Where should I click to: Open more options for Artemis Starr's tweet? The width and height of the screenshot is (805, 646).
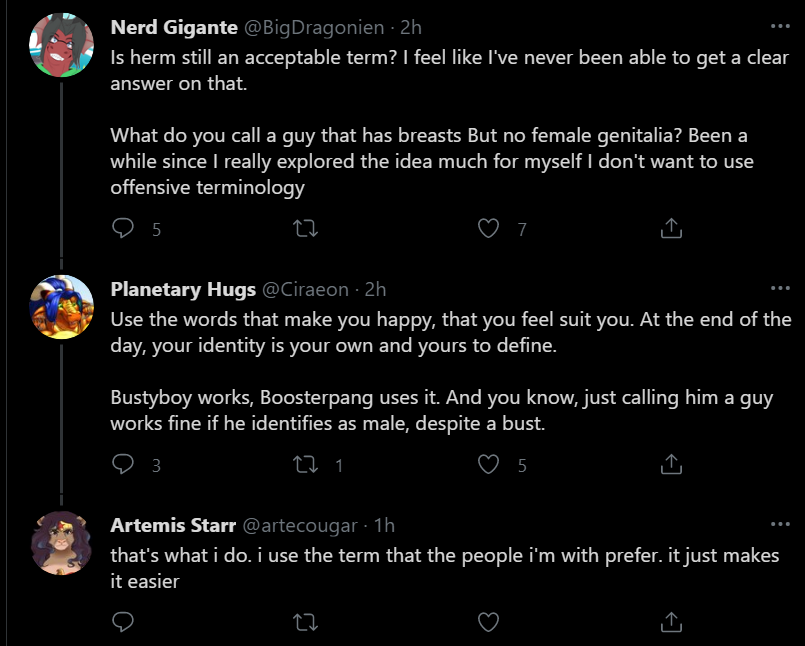click(780, 524)
